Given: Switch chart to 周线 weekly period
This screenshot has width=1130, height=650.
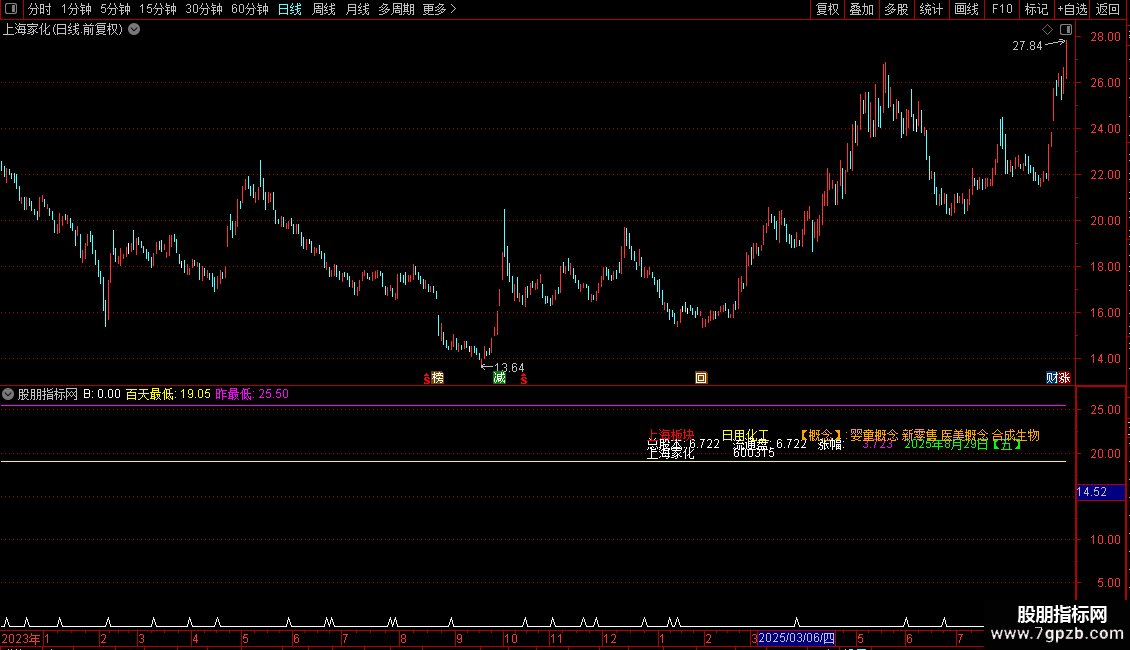Looking at the screenshot, I should point(324,9).
